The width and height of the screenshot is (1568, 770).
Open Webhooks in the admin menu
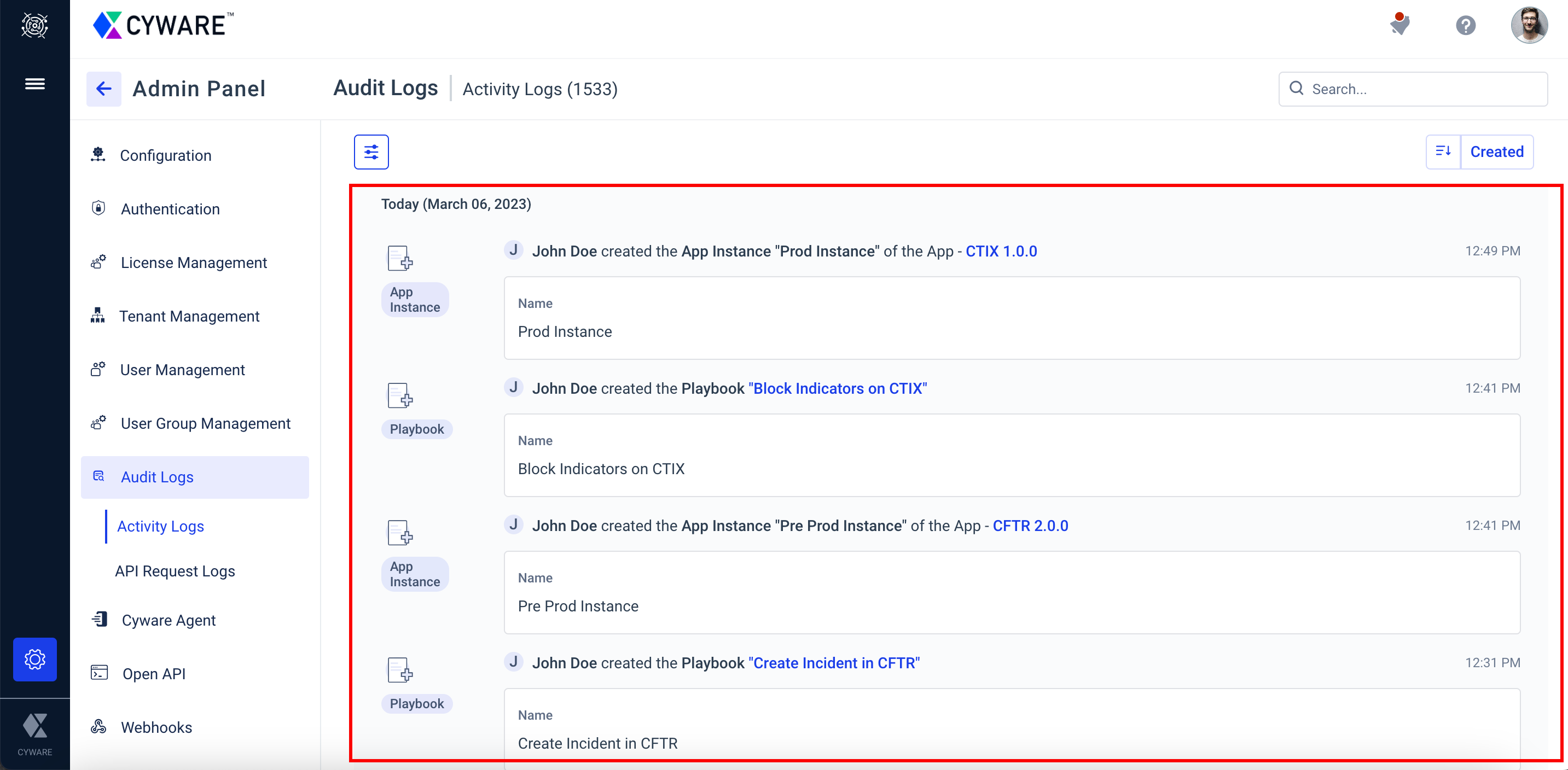tap(156, 727)
